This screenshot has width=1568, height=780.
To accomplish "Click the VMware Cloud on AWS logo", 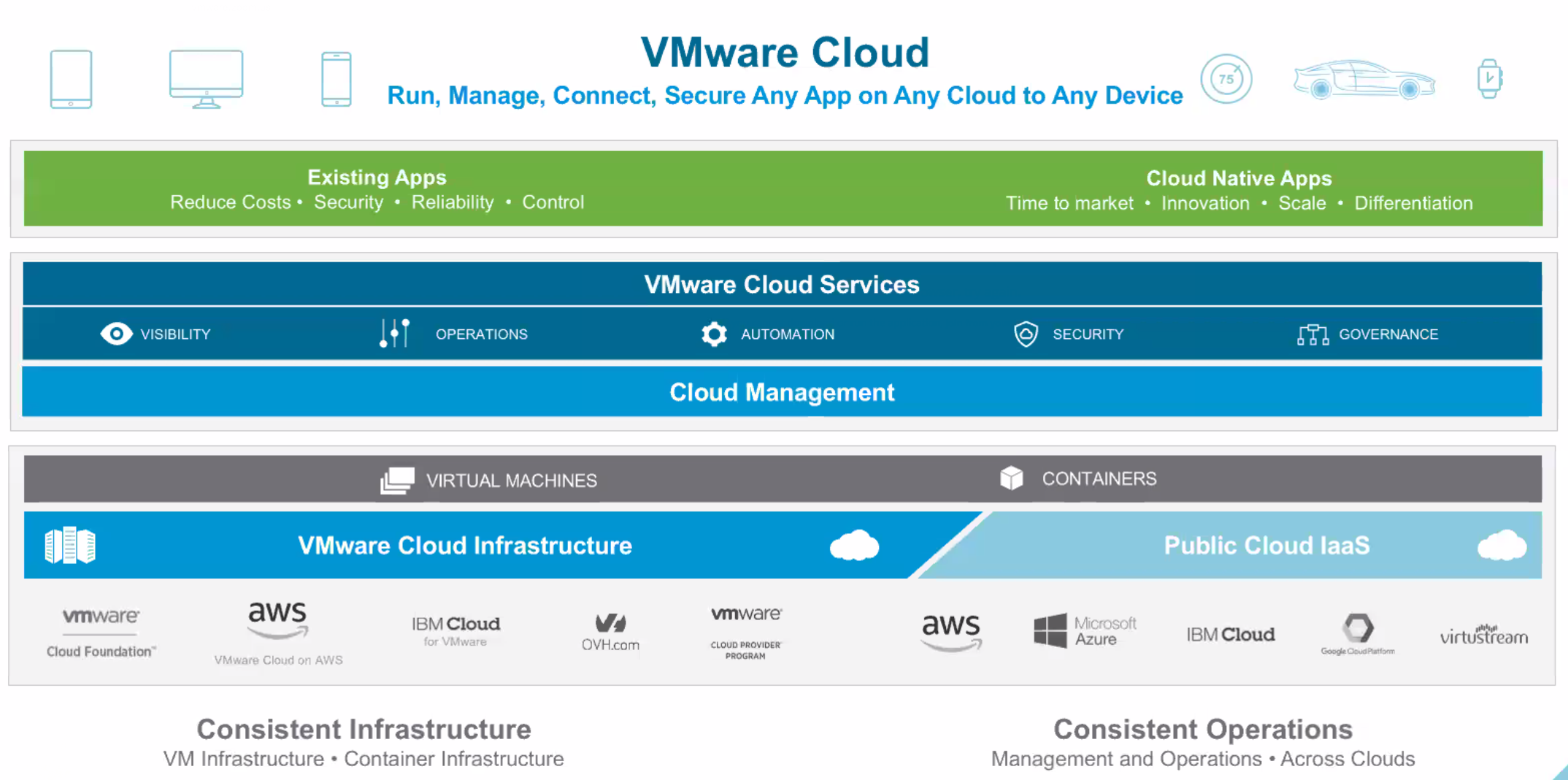I will [278, 634].
